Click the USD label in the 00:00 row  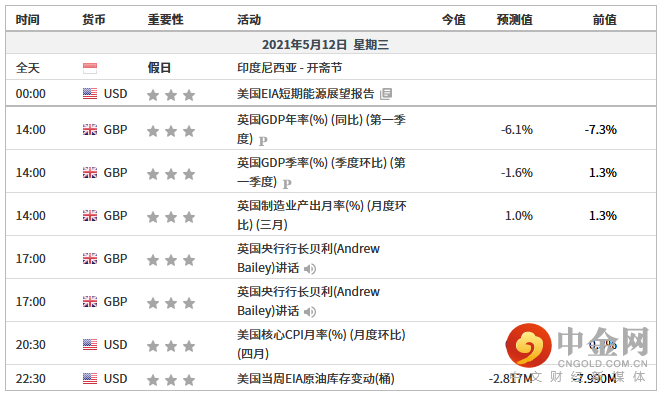coord(115,93)
